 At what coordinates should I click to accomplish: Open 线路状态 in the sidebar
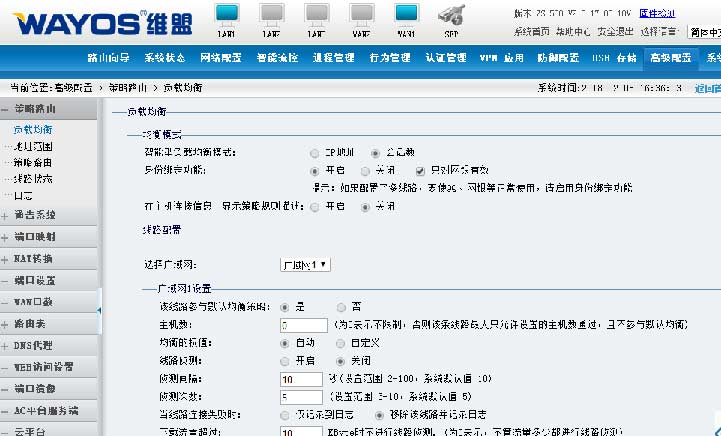click(x=33, y=178)
